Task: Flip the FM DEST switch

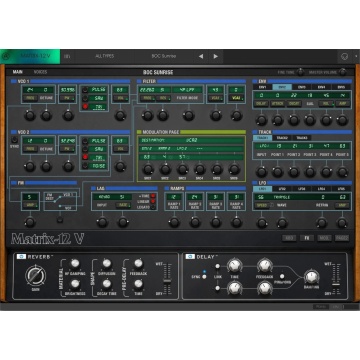Action: [x=60, y=220]
